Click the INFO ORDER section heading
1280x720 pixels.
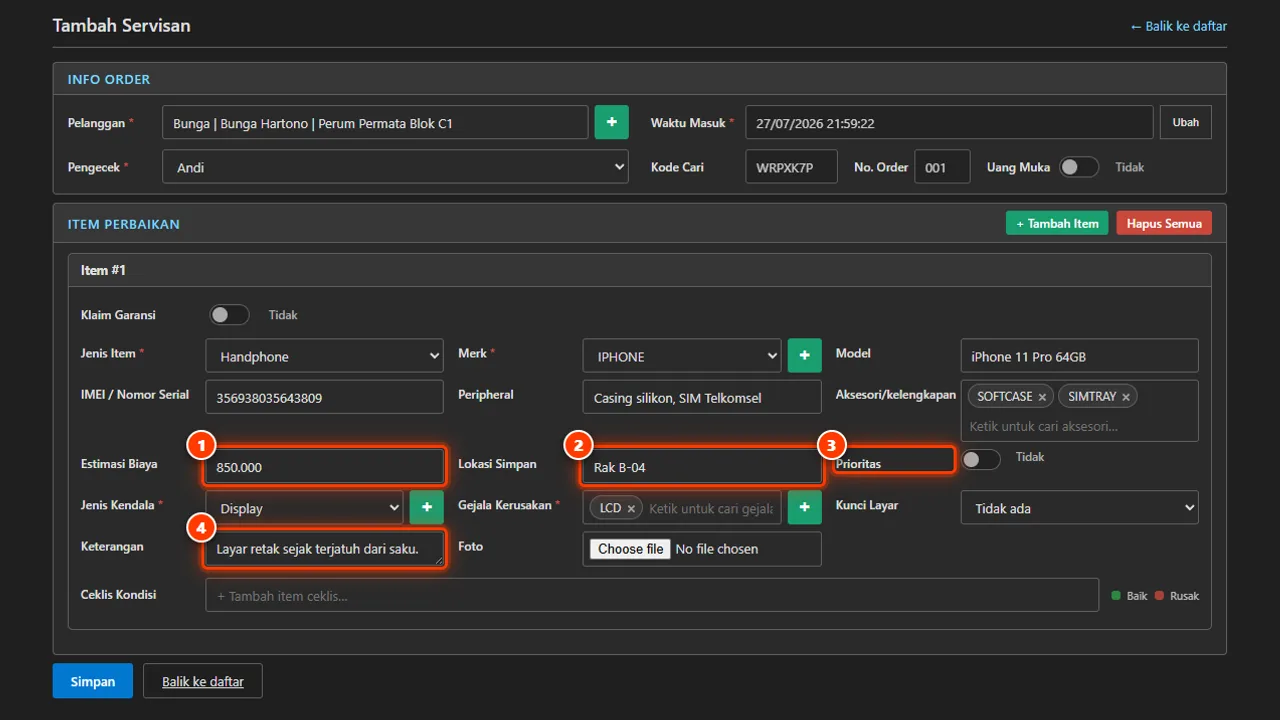109,79
